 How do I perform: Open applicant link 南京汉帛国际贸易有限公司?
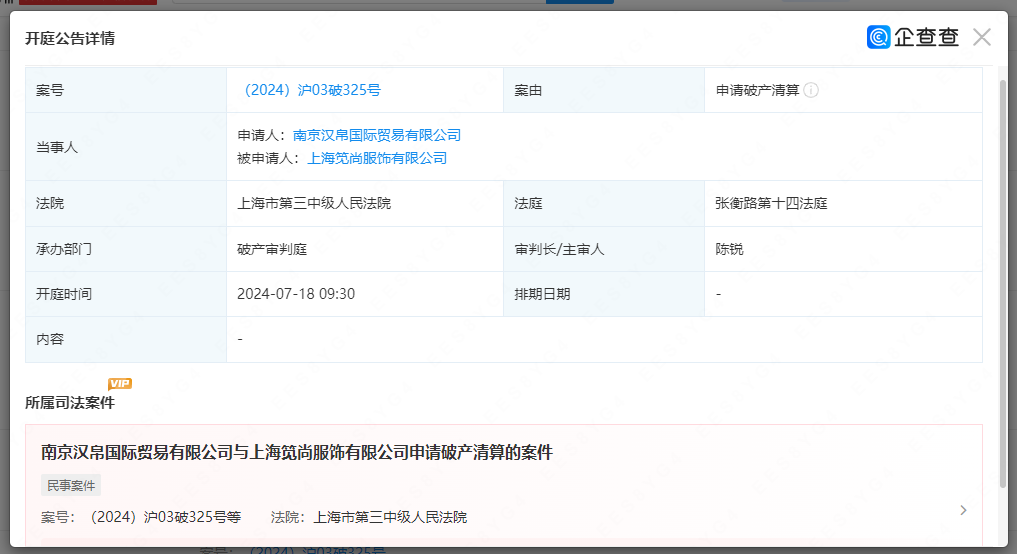[377, 135]
